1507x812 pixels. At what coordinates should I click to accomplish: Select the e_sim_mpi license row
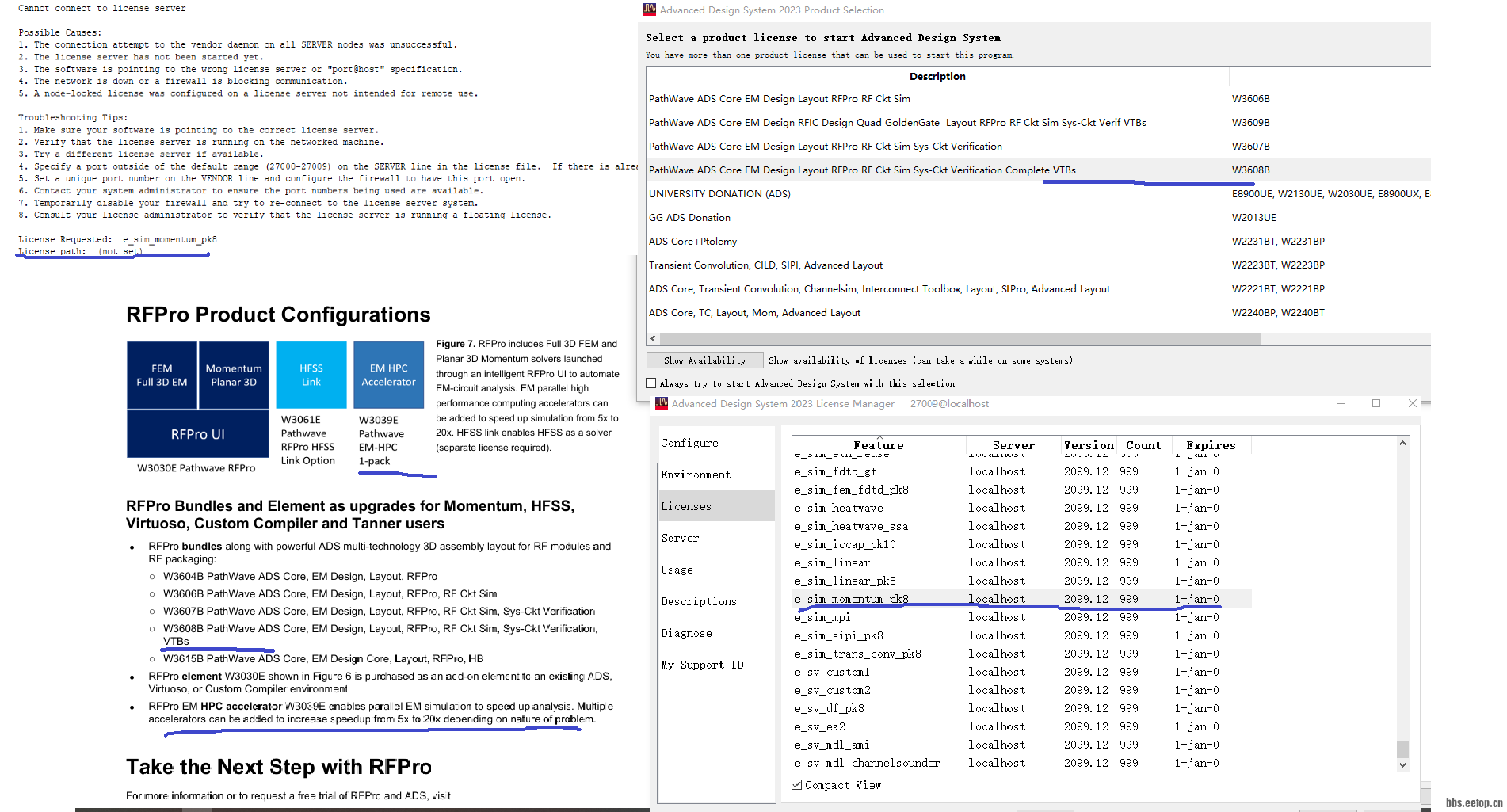(1022, 617)
